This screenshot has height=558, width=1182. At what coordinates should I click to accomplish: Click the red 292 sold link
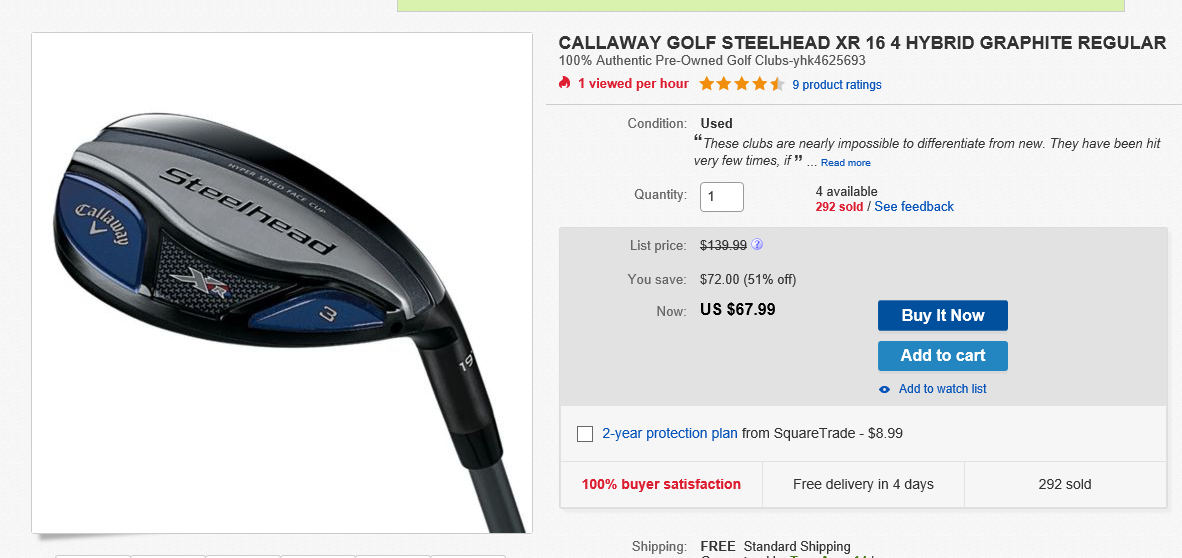coord(839,207)
